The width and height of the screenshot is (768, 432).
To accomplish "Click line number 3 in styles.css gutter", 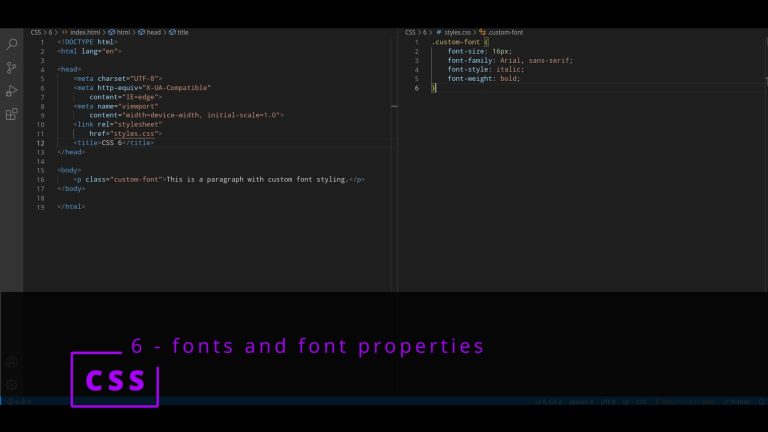I will click(x=417, y=61).
